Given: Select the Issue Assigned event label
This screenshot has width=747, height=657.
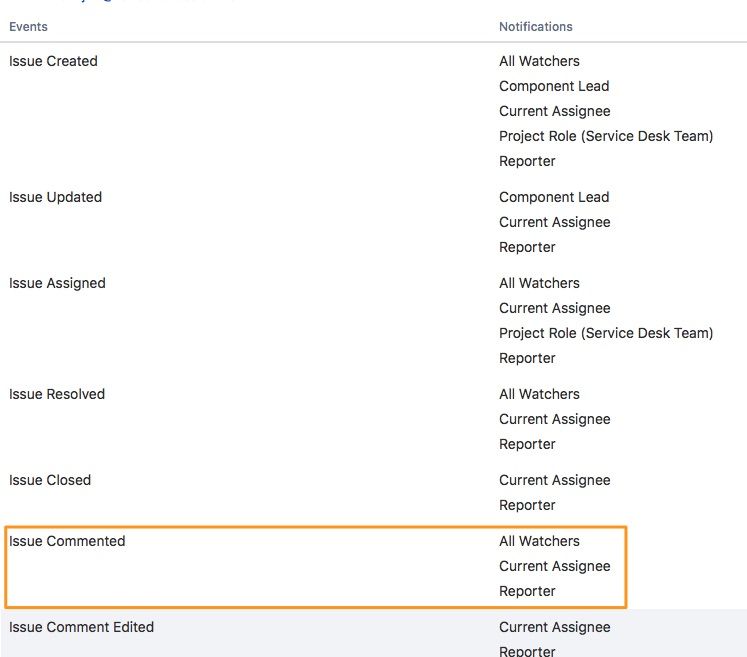Looking at the screenshot, I should 57,283.
